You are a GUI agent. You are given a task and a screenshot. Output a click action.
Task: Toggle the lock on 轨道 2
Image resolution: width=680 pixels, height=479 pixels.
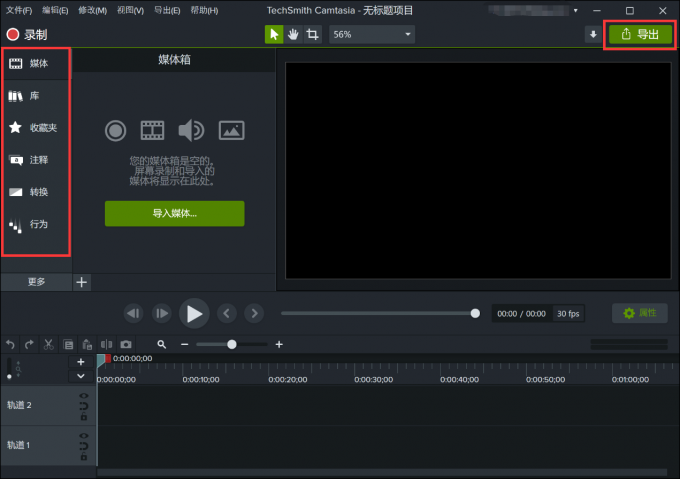(x=84, y=417)
